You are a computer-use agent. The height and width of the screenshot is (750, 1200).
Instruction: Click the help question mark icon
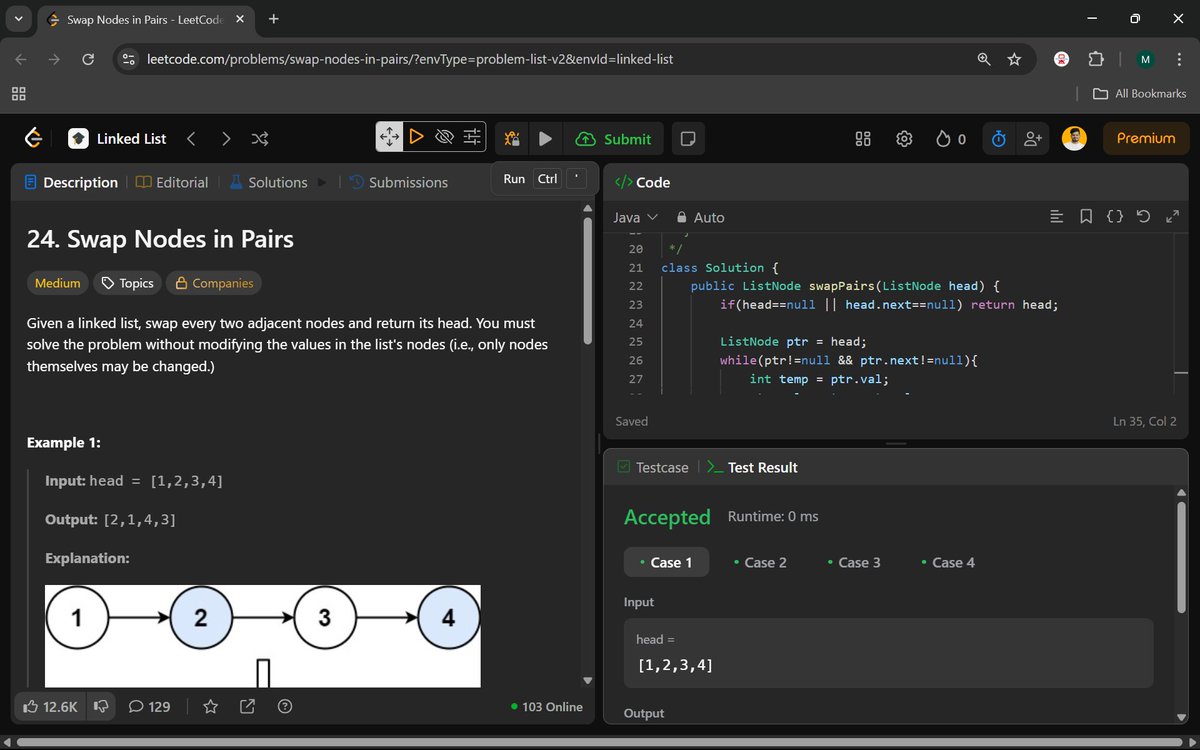[285, 706]
